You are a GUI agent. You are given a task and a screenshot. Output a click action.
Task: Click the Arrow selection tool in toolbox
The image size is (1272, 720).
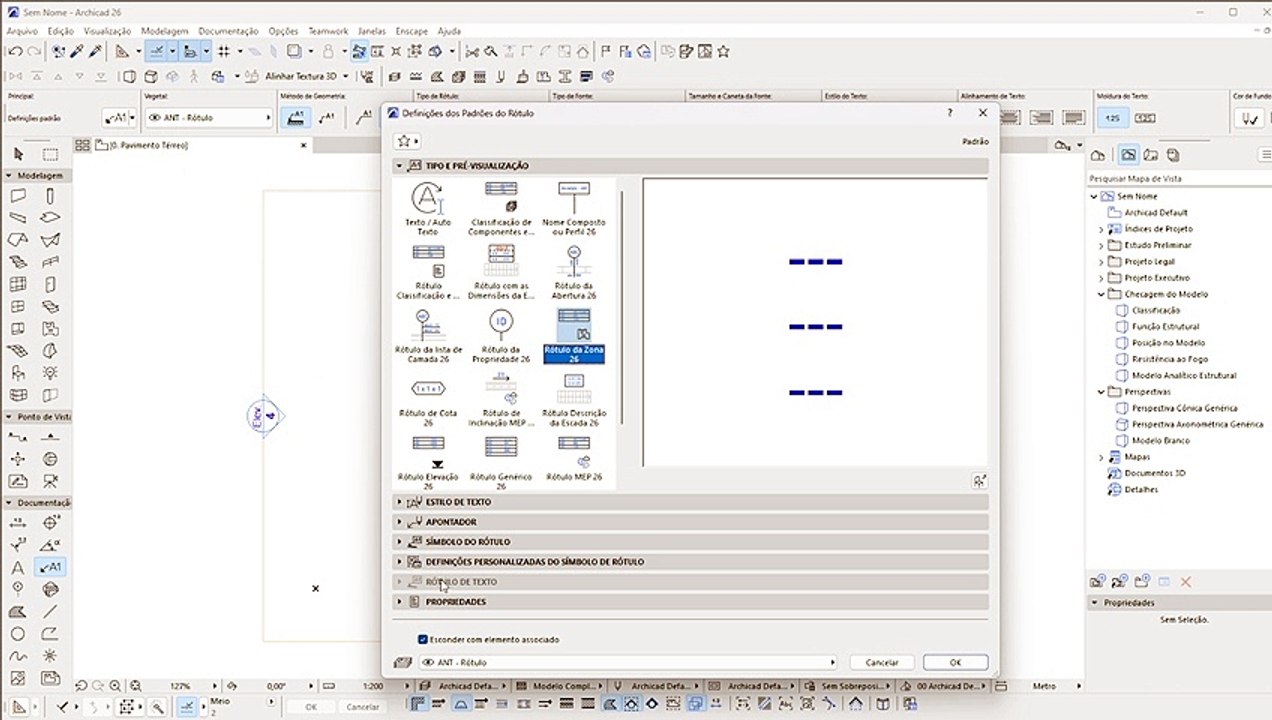click(18, 154)
